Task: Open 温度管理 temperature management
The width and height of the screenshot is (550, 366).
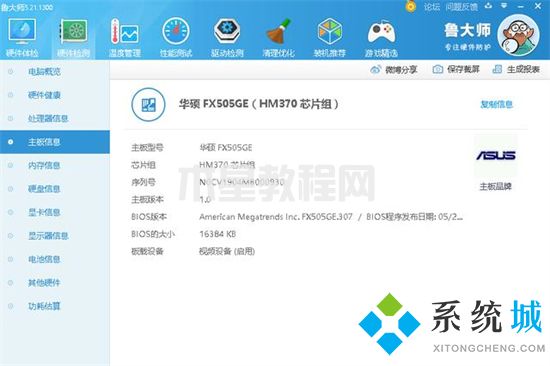Action: coord(125,38)
